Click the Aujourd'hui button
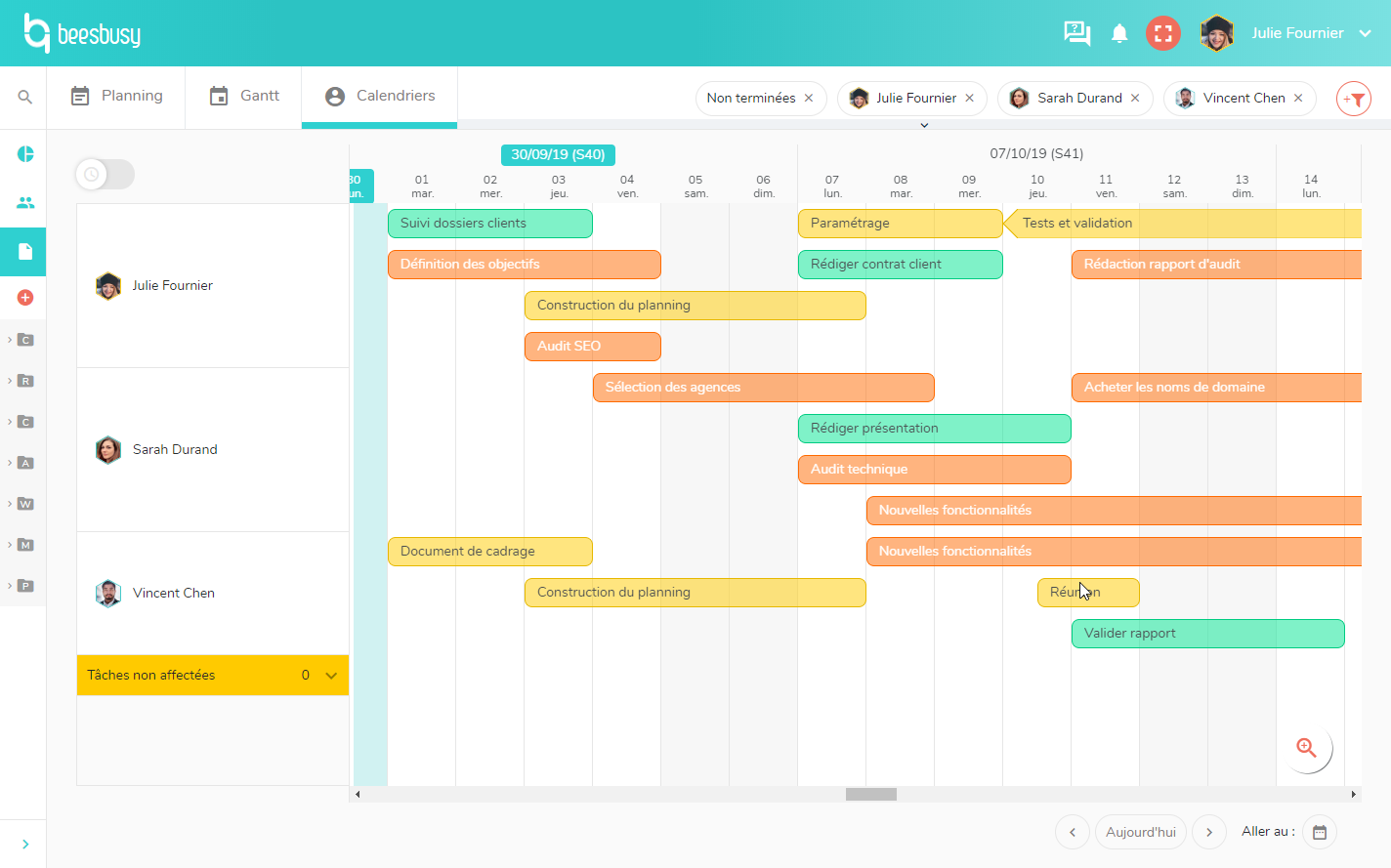This screenshot has height=868, width=1391. [1140, 832]
